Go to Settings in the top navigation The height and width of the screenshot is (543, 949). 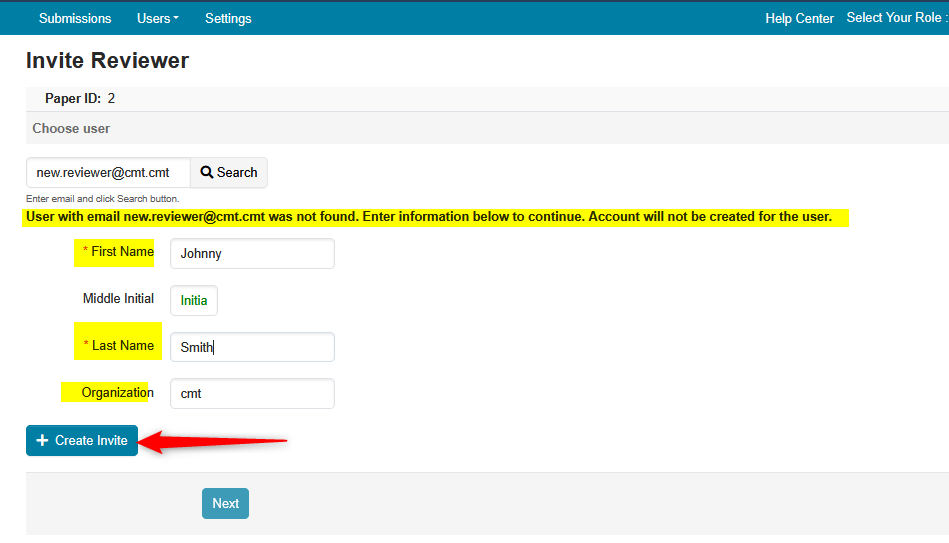(x=228, y=18)
